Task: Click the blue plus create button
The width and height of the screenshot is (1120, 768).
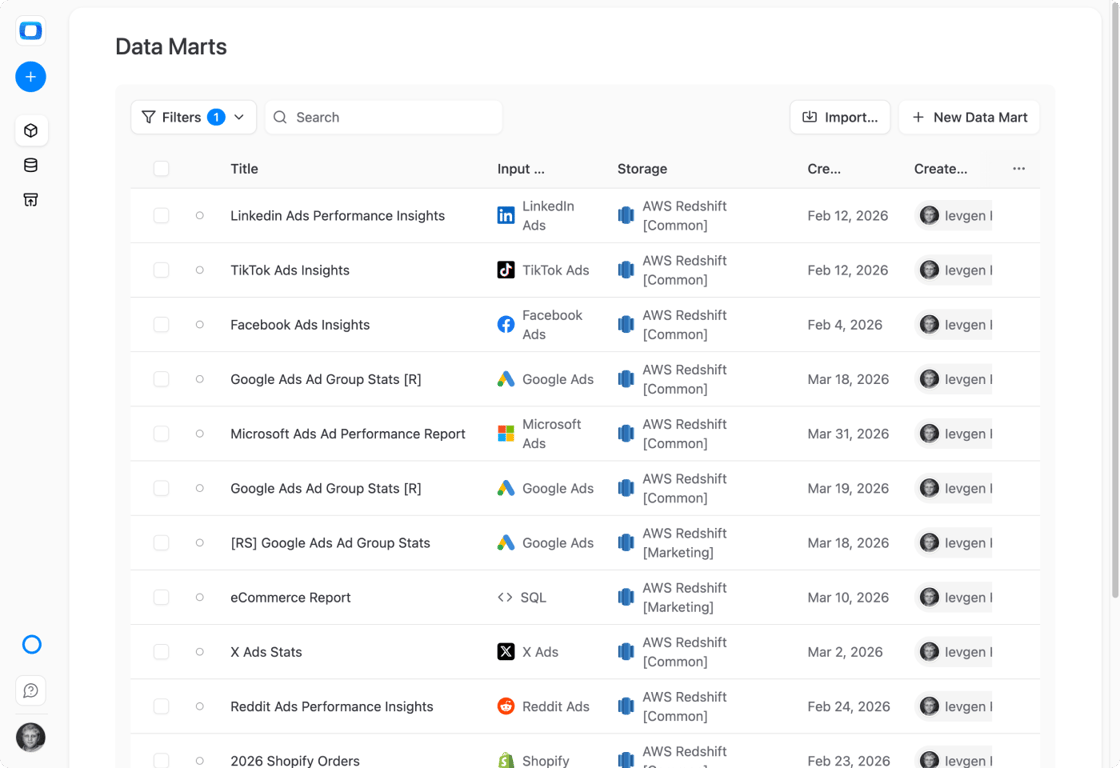Action: coord(31,76)
